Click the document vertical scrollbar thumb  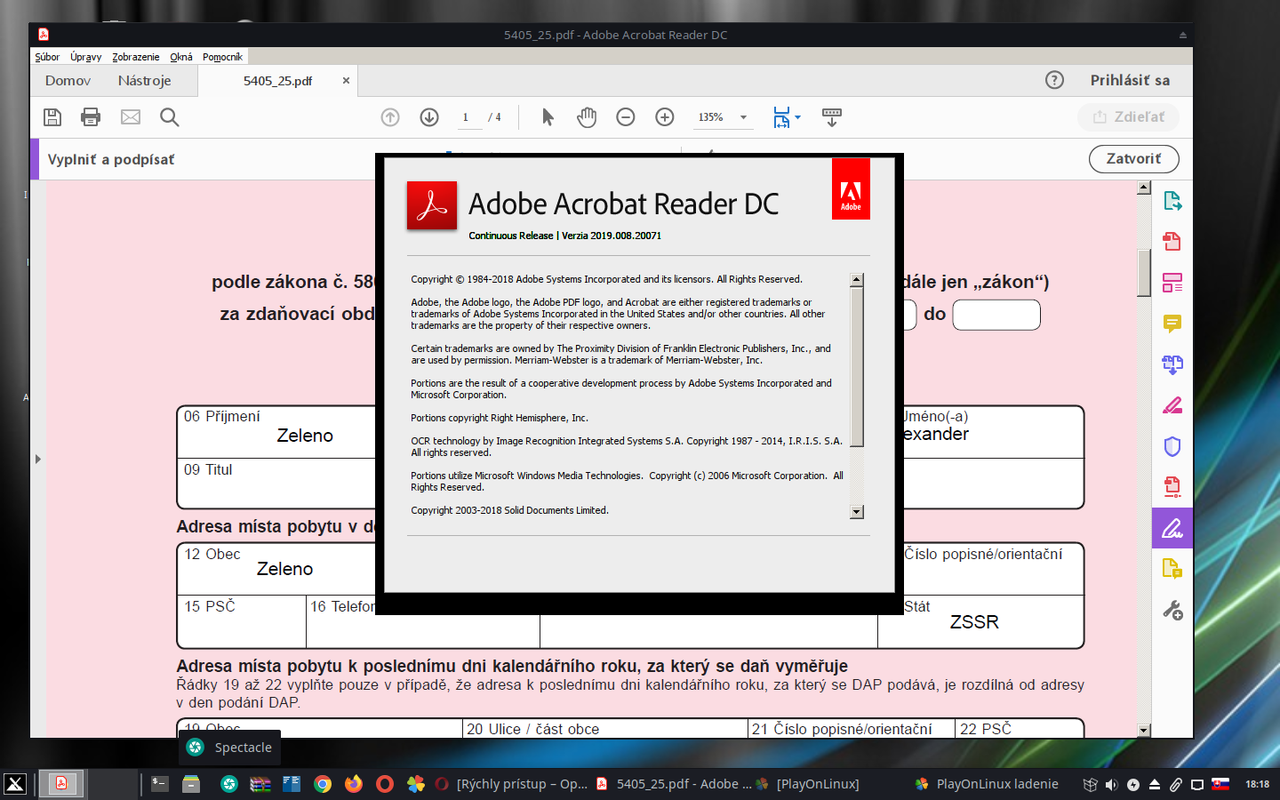(x=1144, y=273)
